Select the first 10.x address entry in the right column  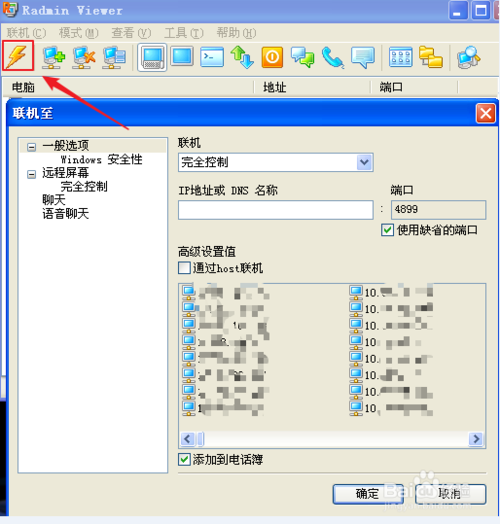(391, 292)
